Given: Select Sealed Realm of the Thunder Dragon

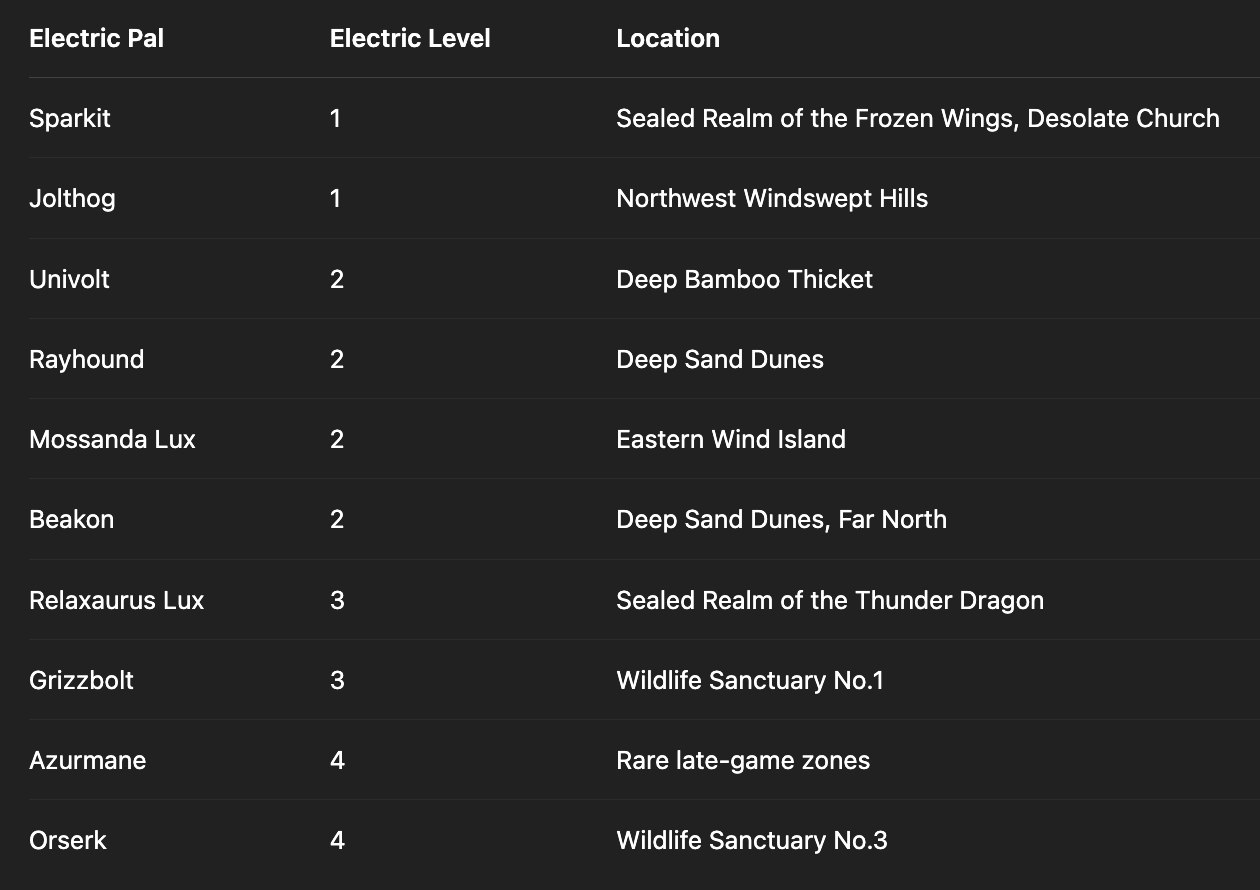Looking at the screenshot, I should pos(830,600).
